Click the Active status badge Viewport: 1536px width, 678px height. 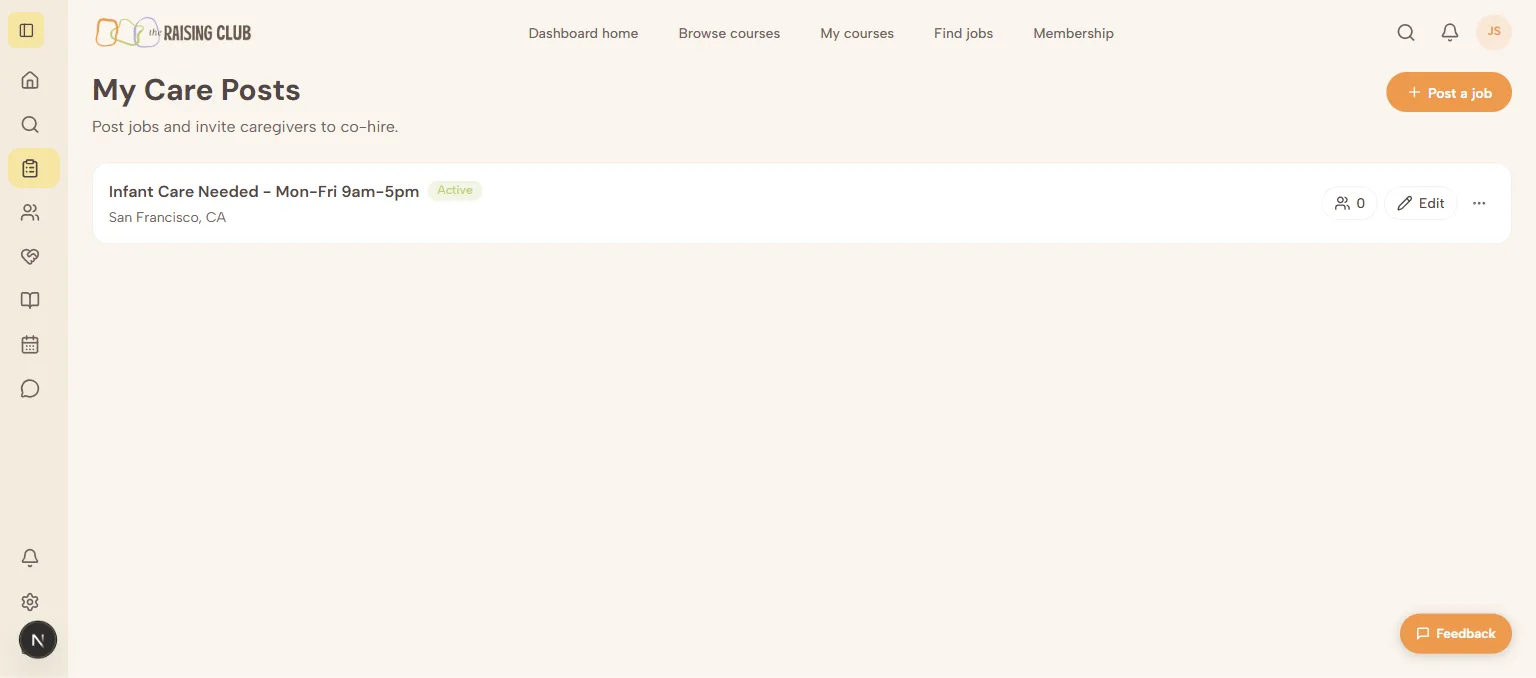[455, 190]
